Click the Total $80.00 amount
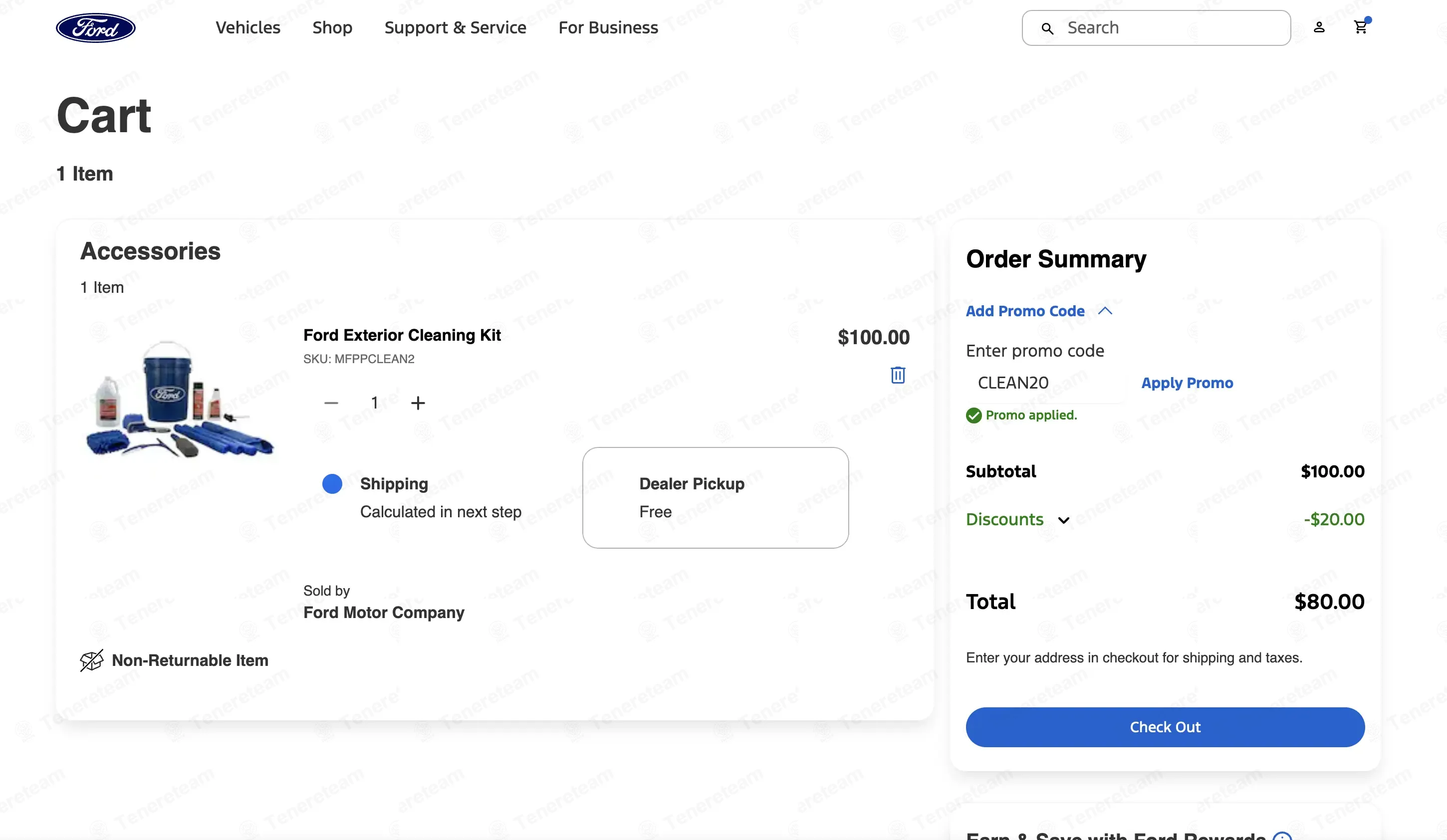Screen dimensions: 1447x840 click(1329, 602)
